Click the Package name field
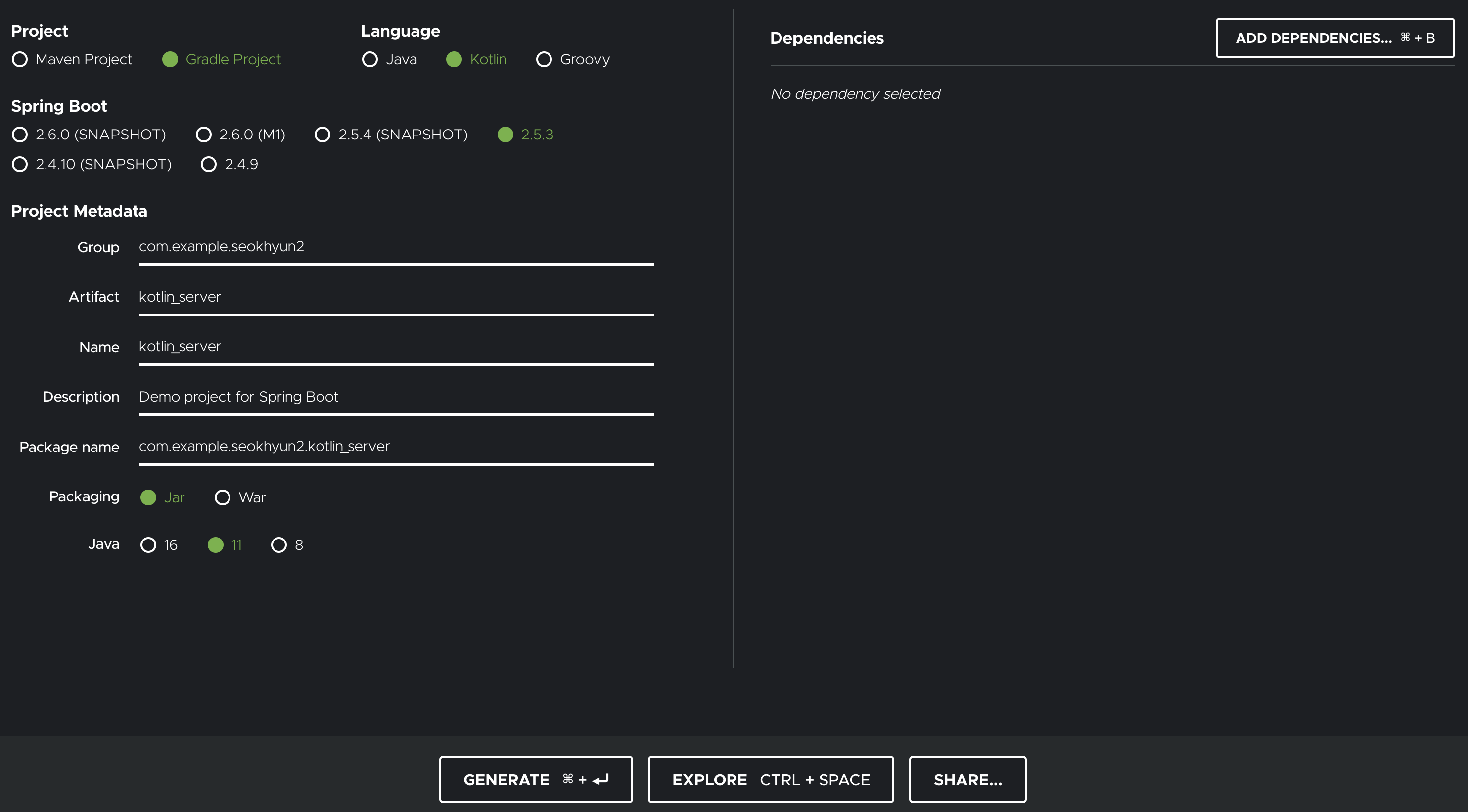1468x812 pixels. (396, 446)
